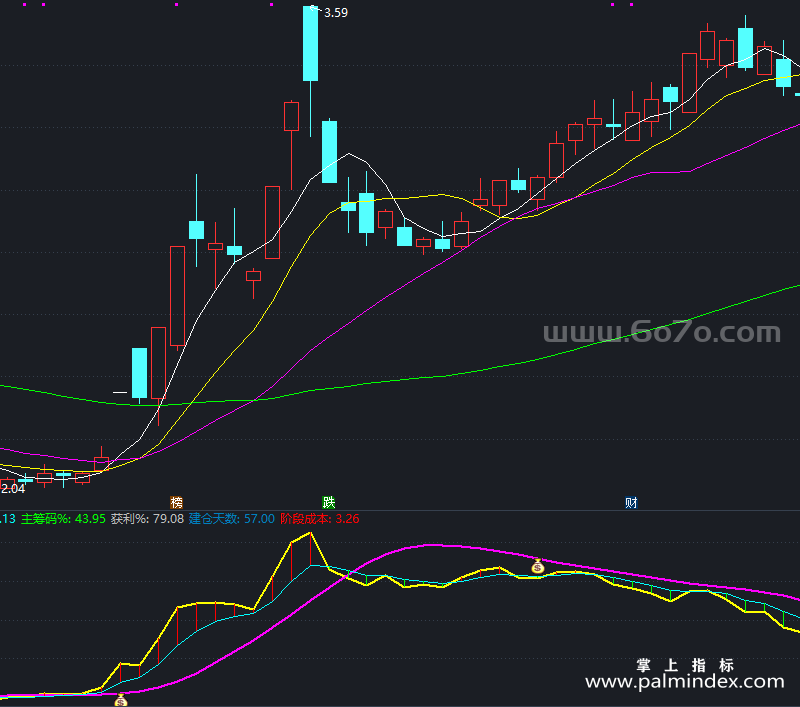The image size is (800, 707).
Task: Click the money bag icon at the indicator pane's bottom edge
Action: tap(120, 700)
